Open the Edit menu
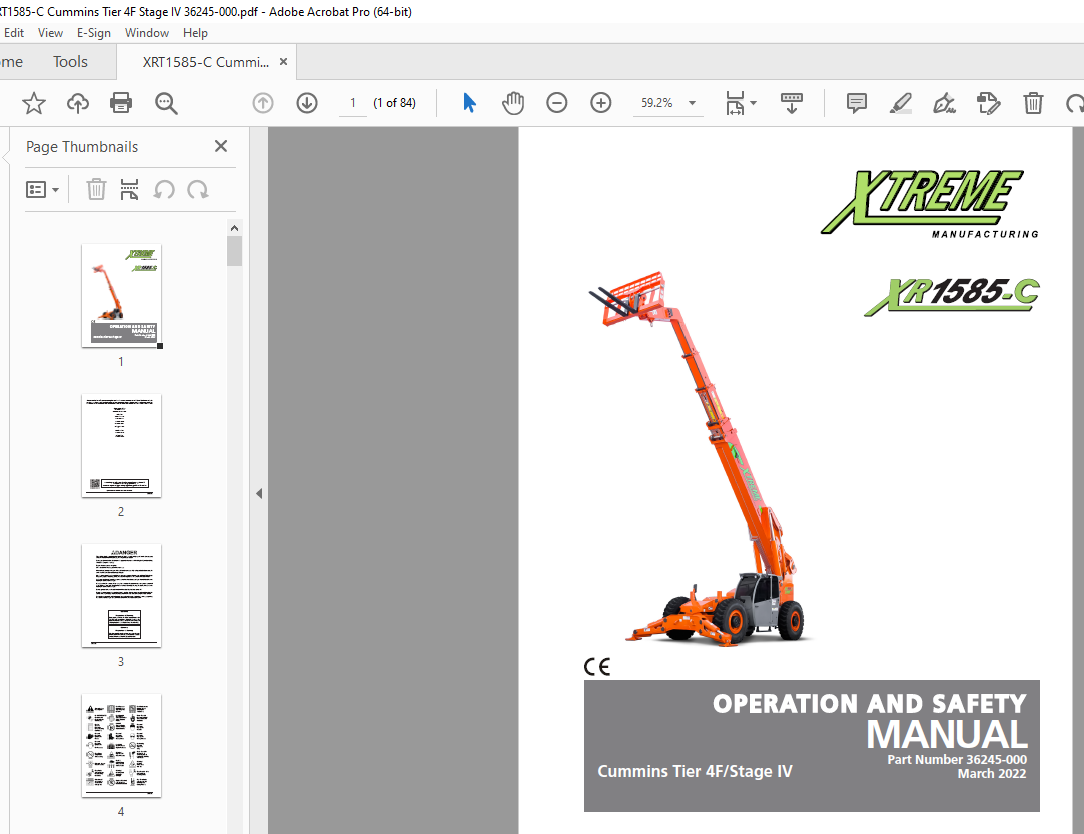 tap(14, 33)
